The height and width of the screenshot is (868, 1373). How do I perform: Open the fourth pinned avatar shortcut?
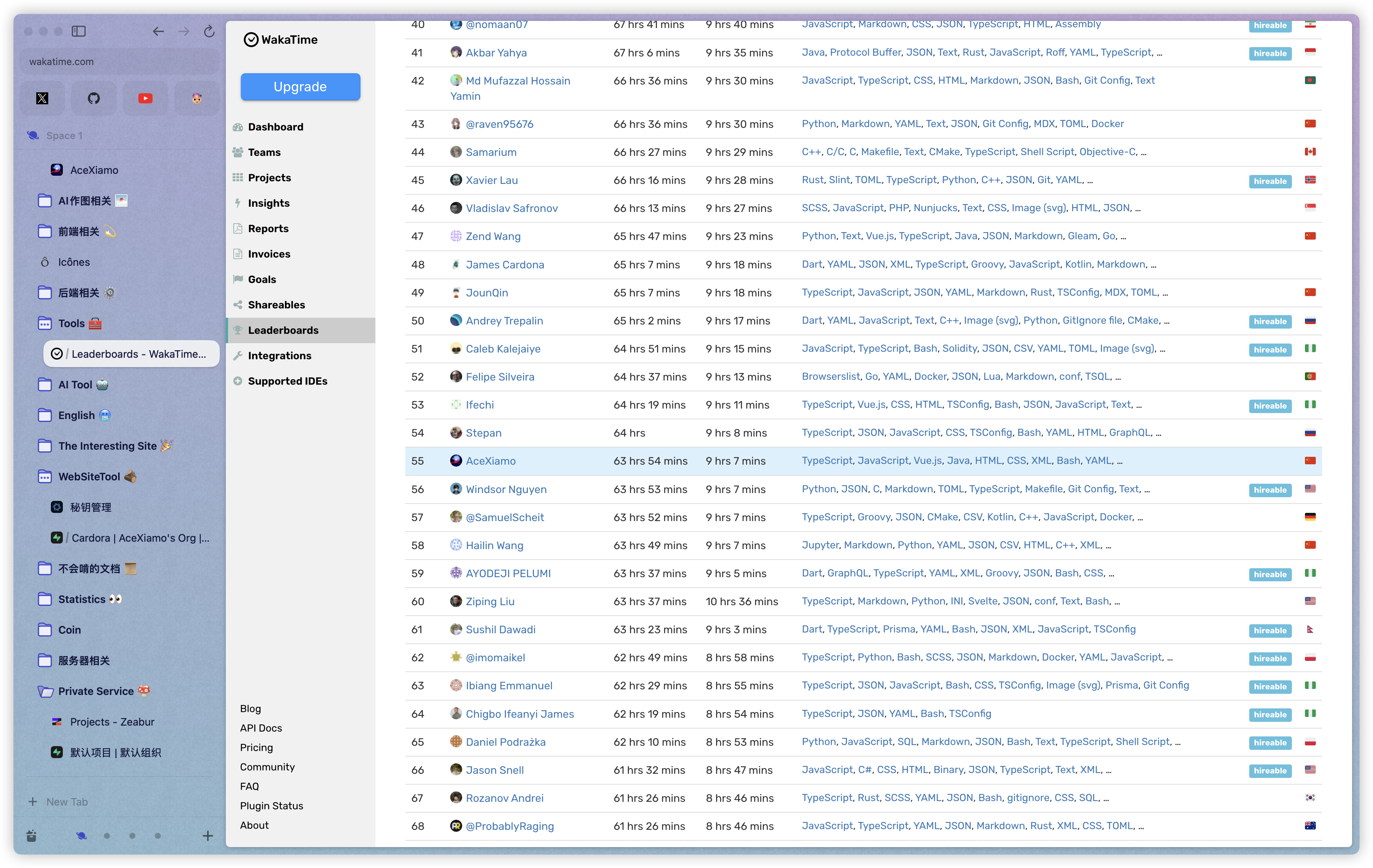[x=197, y=99]
